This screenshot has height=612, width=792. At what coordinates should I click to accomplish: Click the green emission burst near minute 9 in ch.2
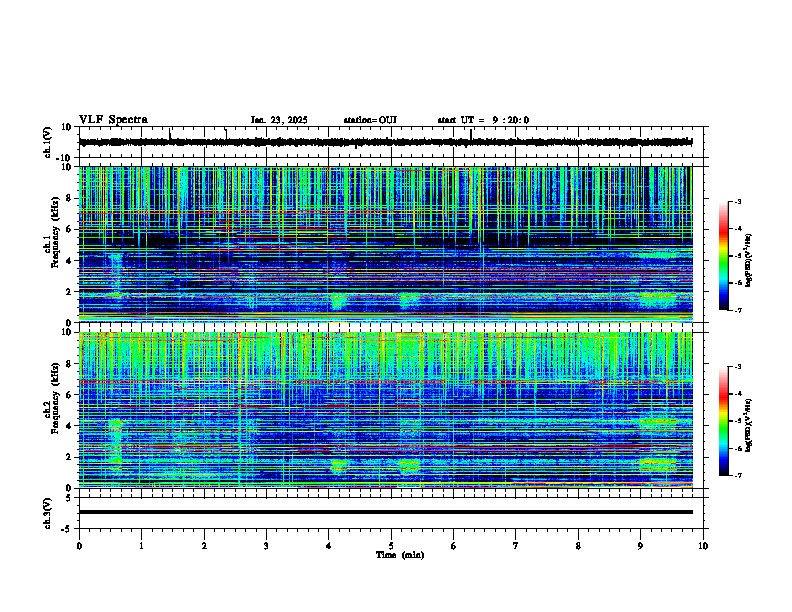tap(658, 464)
